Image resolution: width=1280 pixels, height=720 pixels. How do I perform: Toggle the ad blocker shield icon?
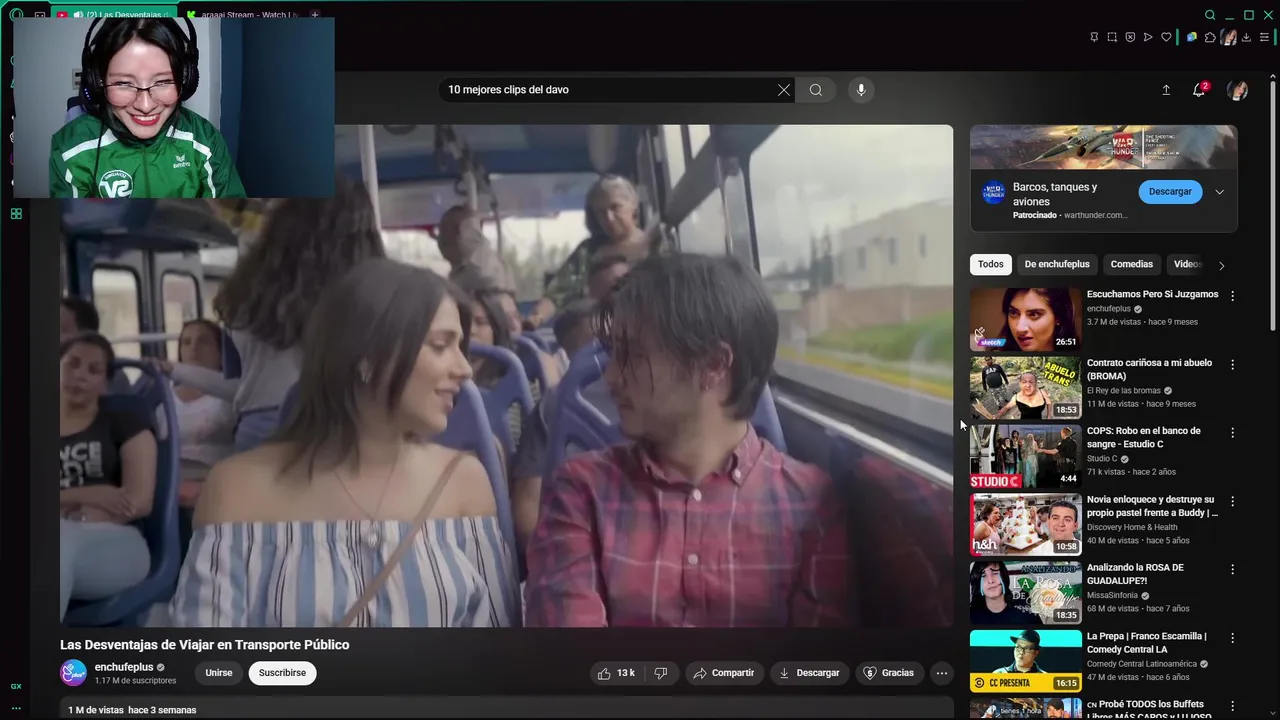1130,37
